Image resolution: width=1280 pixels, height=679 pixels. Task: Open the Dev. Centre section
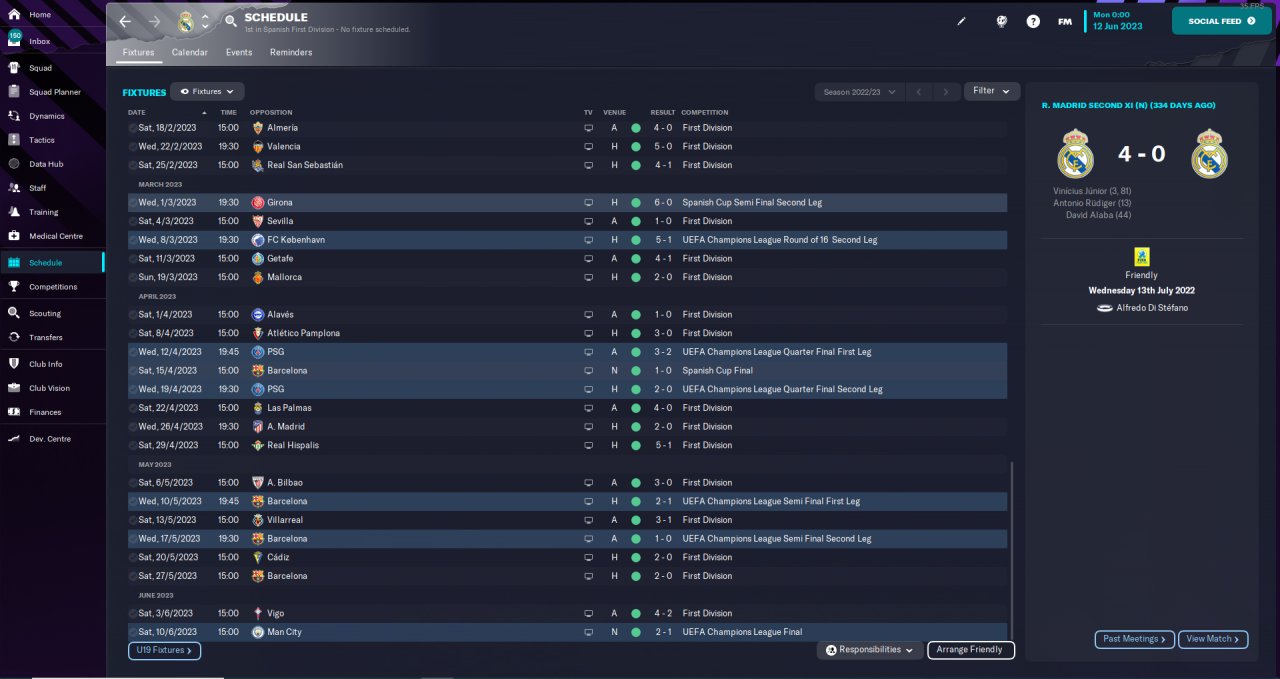(52, 439)
